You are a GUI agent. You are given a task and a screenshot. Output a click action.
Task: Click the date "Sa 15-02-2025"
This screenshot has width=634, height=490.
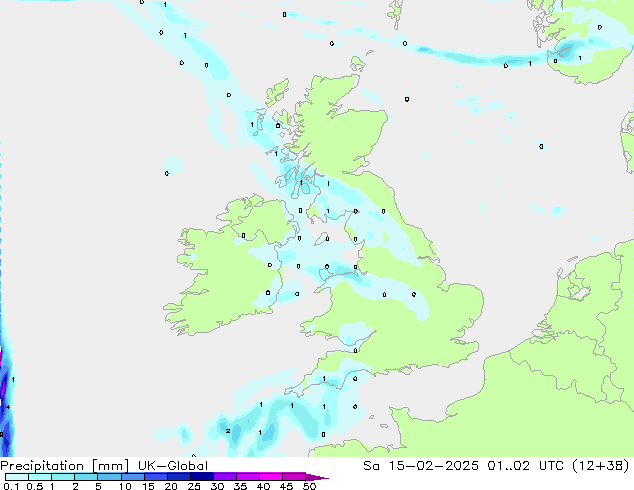[421, 466]
